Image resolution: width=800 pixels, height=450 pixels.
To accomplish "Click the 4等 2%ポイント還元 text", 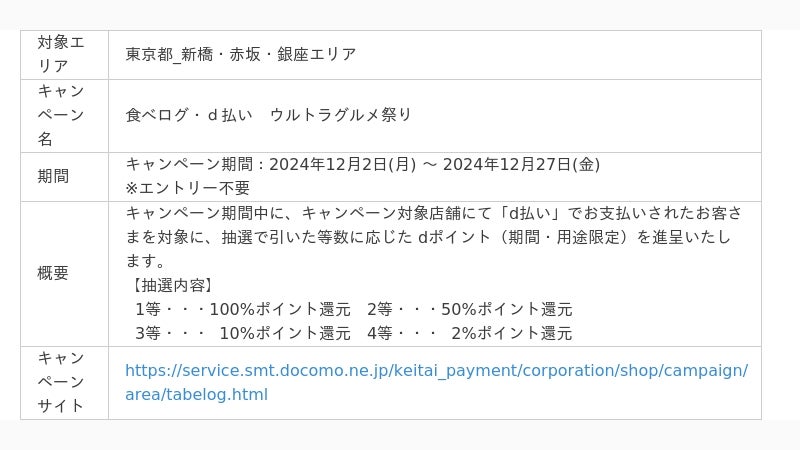I will [x=470, y=333].
